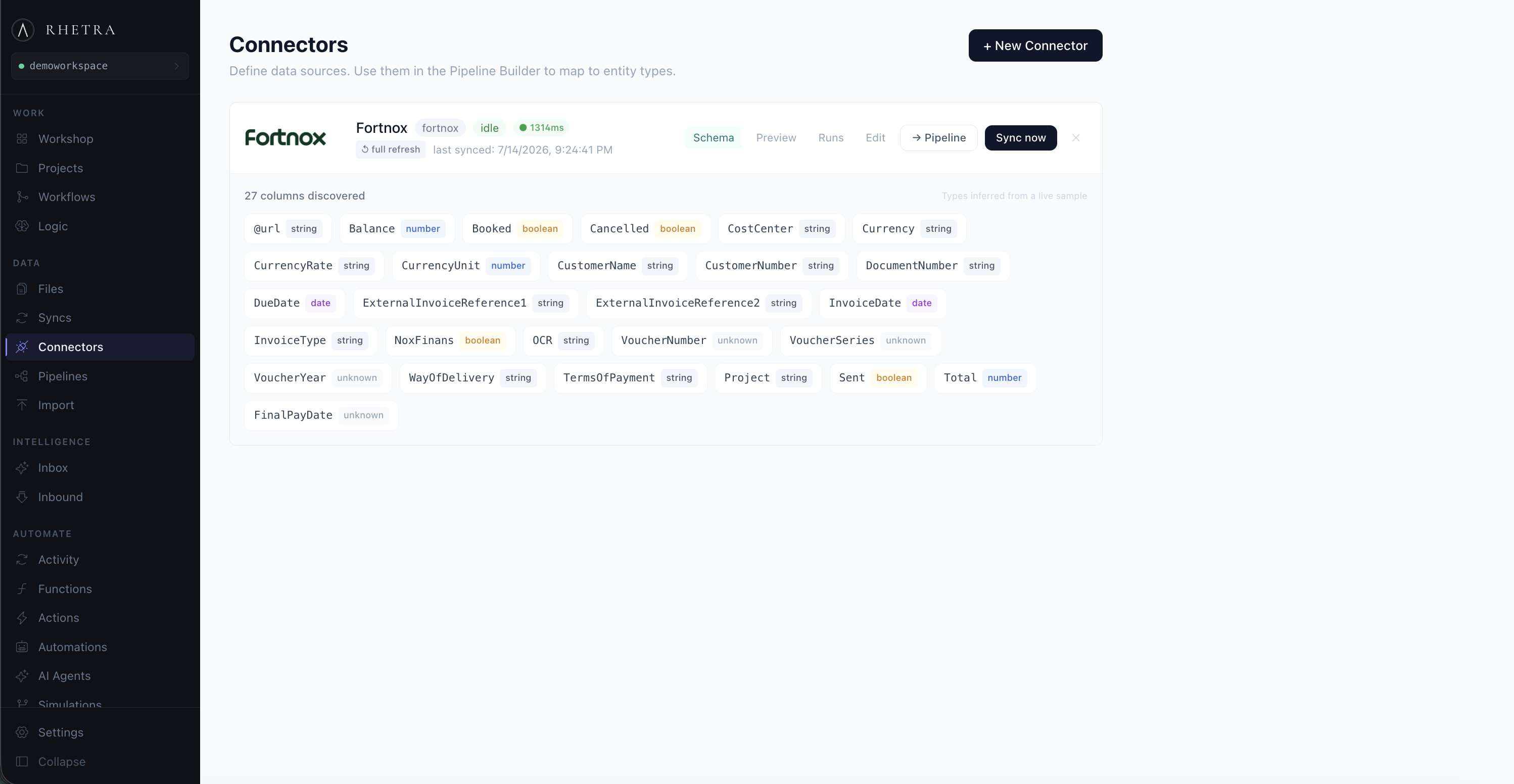Image resolution: width=1514 pixels, height=784 pixels.
Task: Click the Rhetra logo icon
Action: (24, 30)
